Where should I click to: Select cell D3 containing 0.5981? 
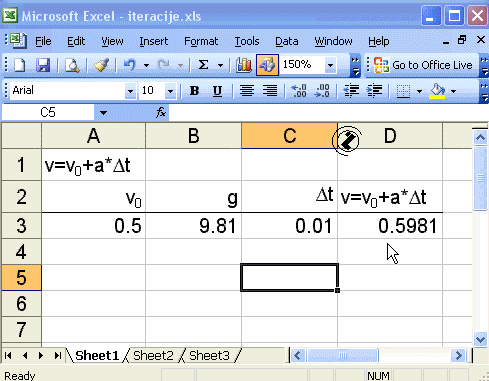click(x=390, y=226)
